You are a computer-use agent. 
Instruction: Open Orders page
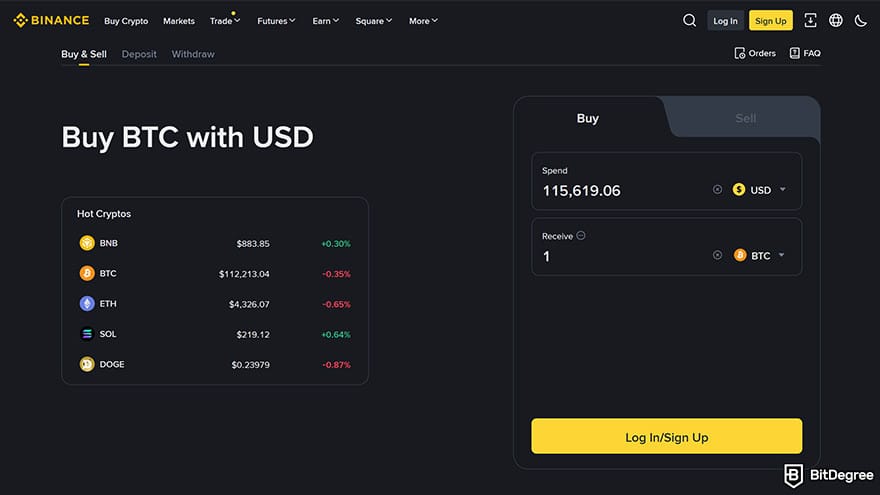(755, 53)
